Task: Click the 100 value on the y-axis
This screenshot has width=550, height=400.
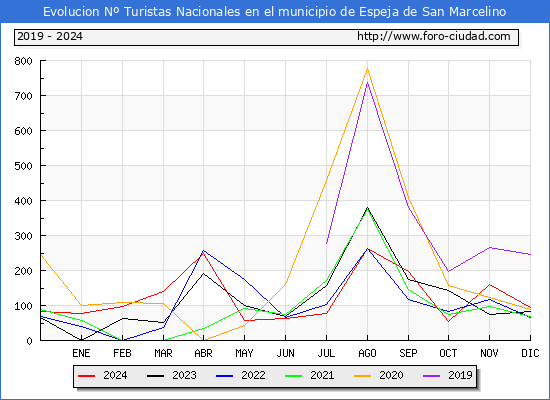Action: (x=24, y=306)
